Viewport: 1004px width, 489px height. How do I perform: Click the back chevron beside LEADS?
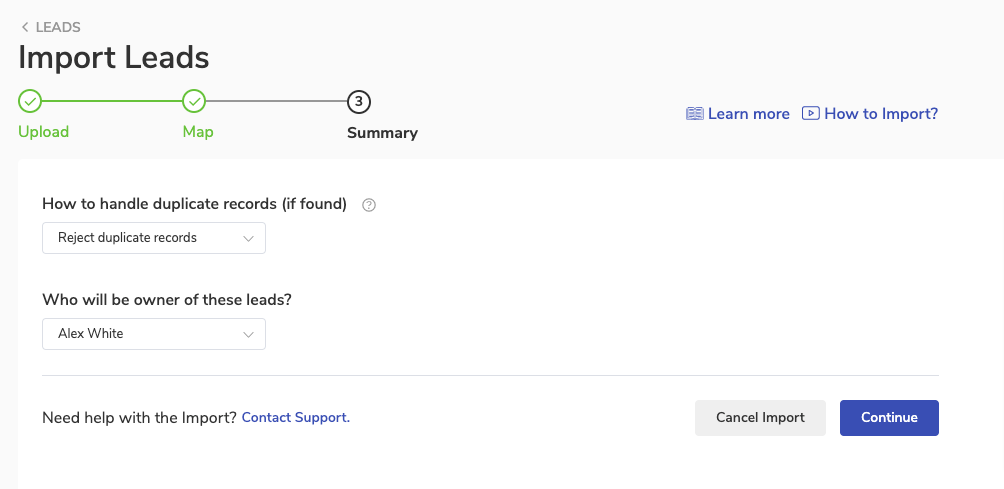click(25, 28)
